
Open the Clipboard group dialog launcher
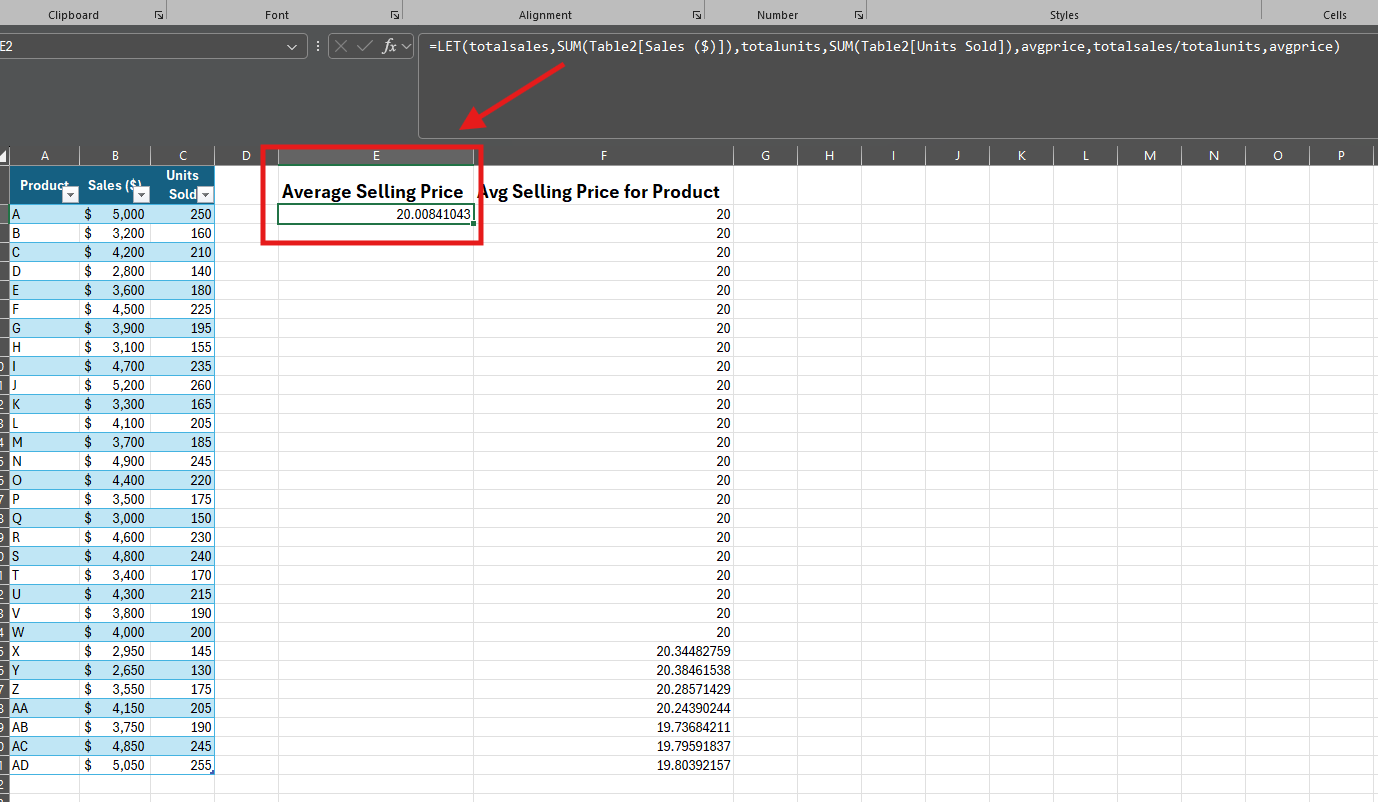(158, 15)
